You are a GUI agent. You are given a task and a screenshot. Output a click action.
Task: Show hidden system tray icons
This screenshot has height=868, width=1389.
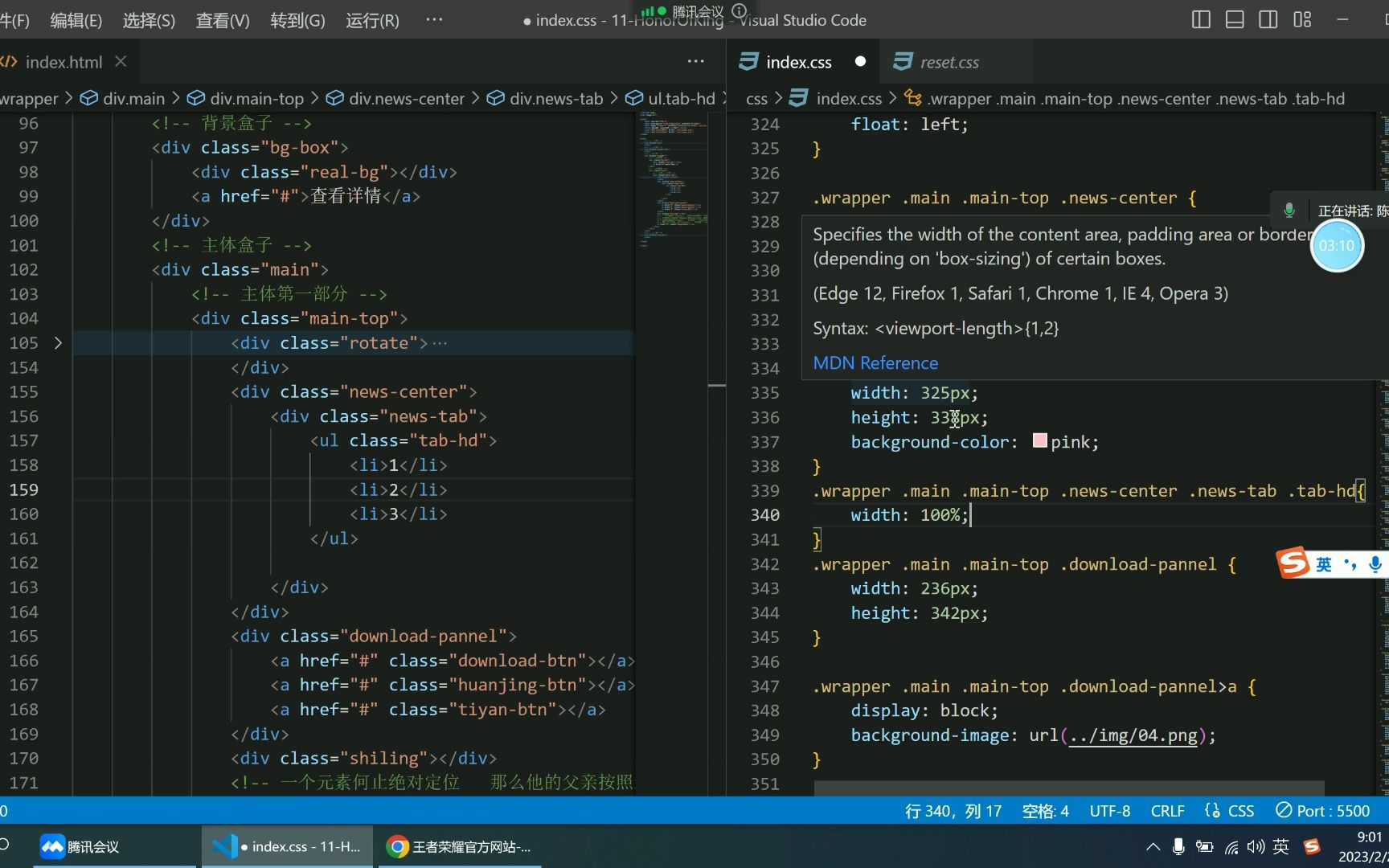1153,846
